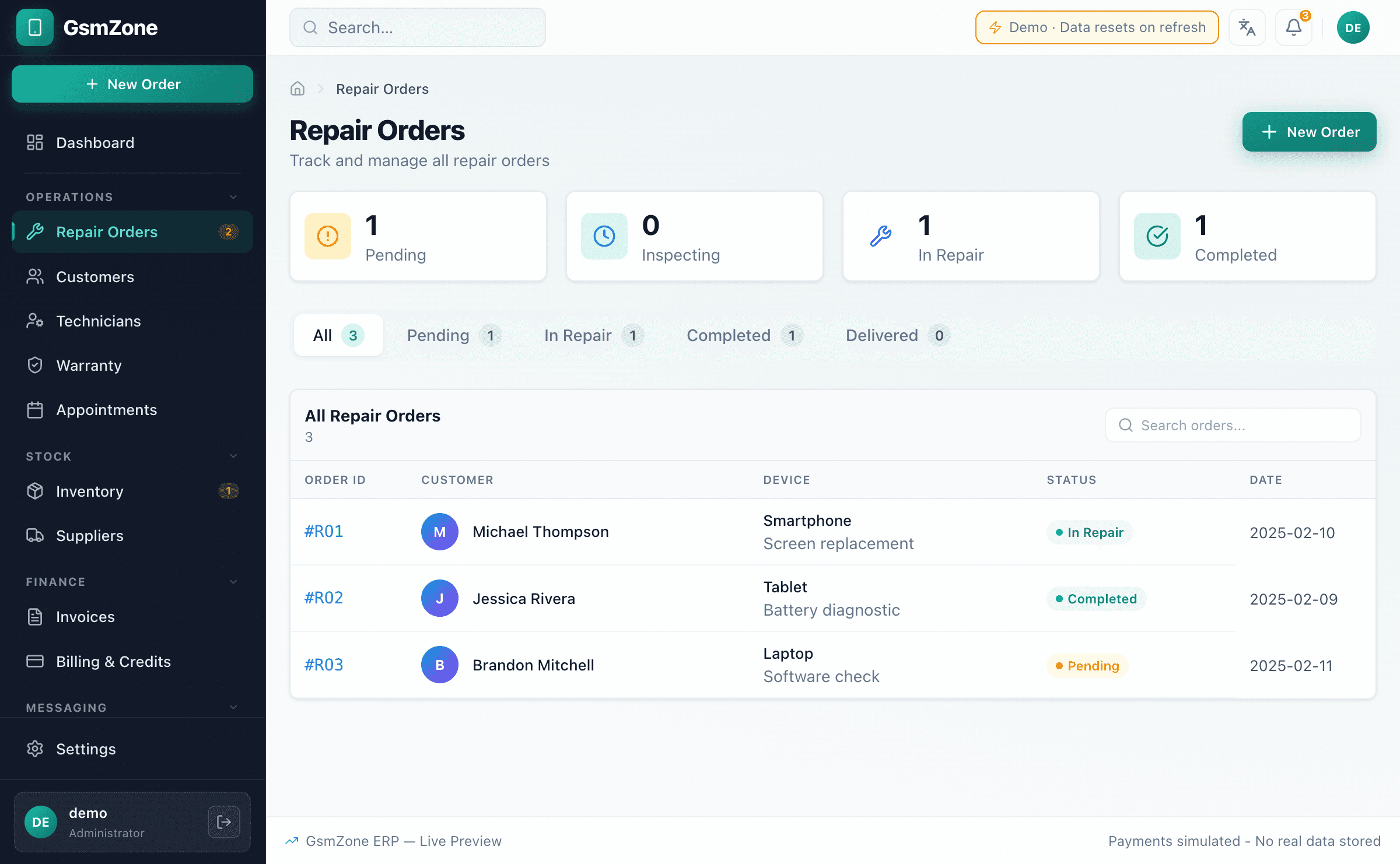
Task: Click the logout icon next to demo user
Action: click(223, 822)
